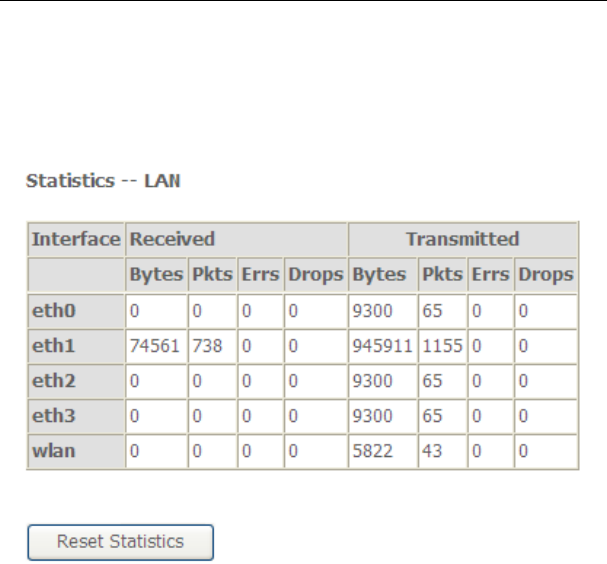Viewport: 607px width, 564px height.
Task: Click eth1 transmitted packets value 1155
Action: (442, 346)
